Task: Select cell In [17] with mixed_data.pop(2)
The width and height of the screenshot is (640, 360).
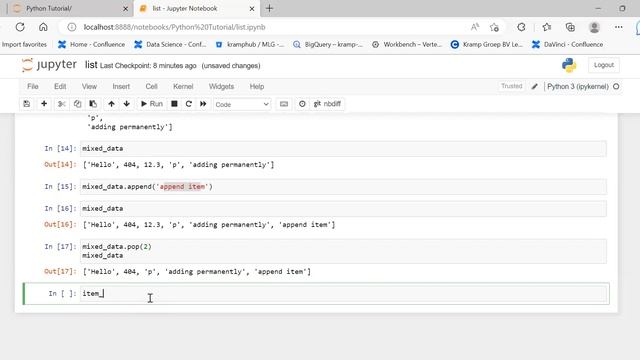Action: [343, 251]
